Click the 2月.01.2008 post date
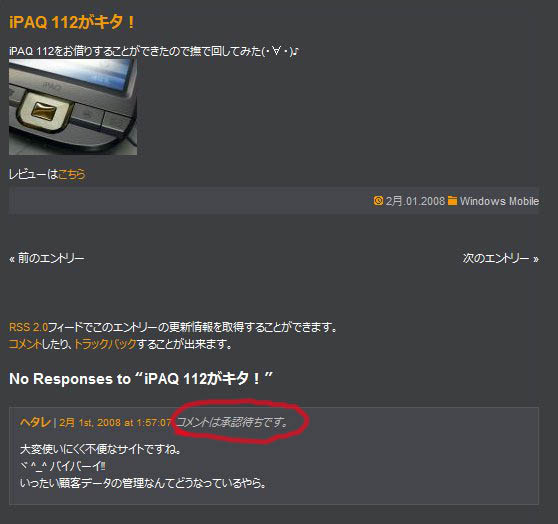The height and width of the screenshot is (524, 558). point(415,201)
